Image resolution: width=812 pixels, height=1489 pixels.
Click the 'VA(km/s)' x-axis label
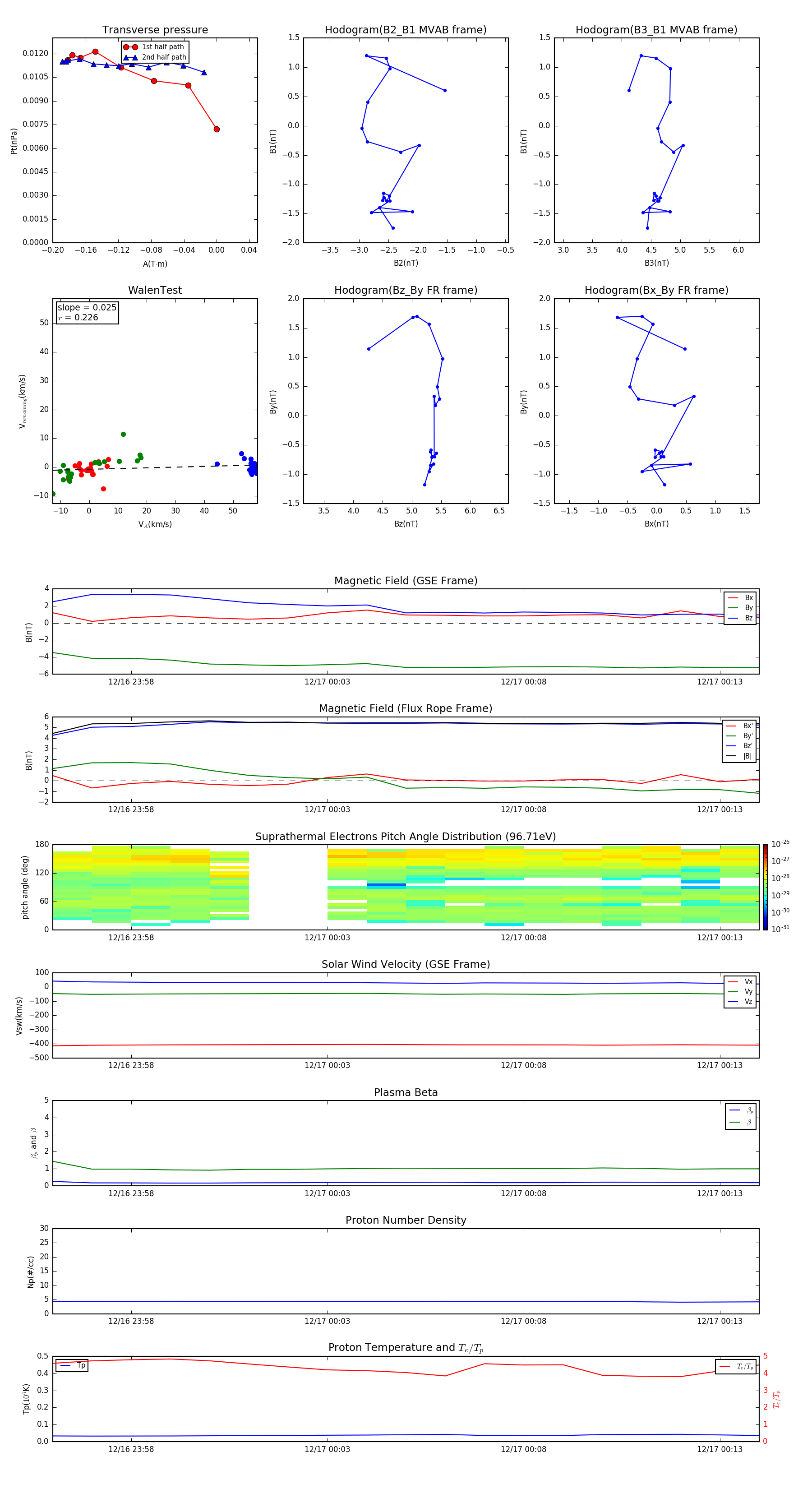(155, 524)
